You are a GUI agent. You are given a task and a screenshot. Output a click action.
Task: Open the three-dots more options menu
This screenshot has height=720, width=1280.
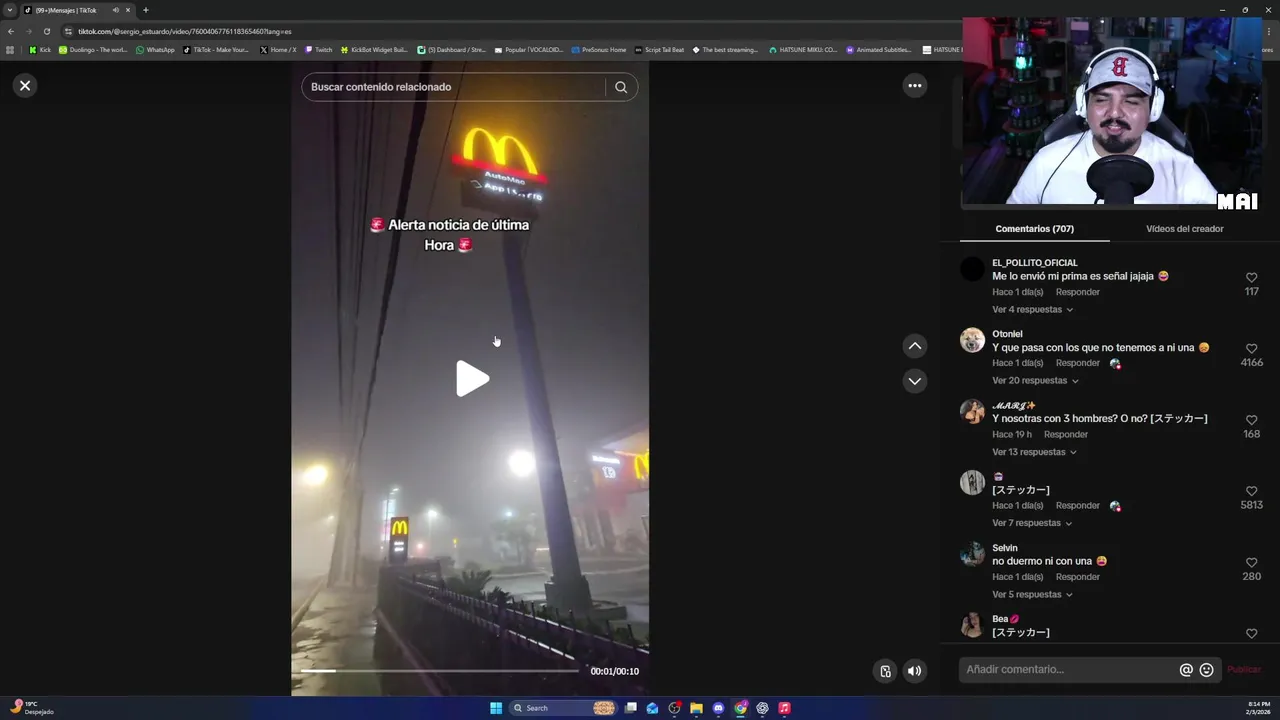pyautogui.click(x=914, y=86)
